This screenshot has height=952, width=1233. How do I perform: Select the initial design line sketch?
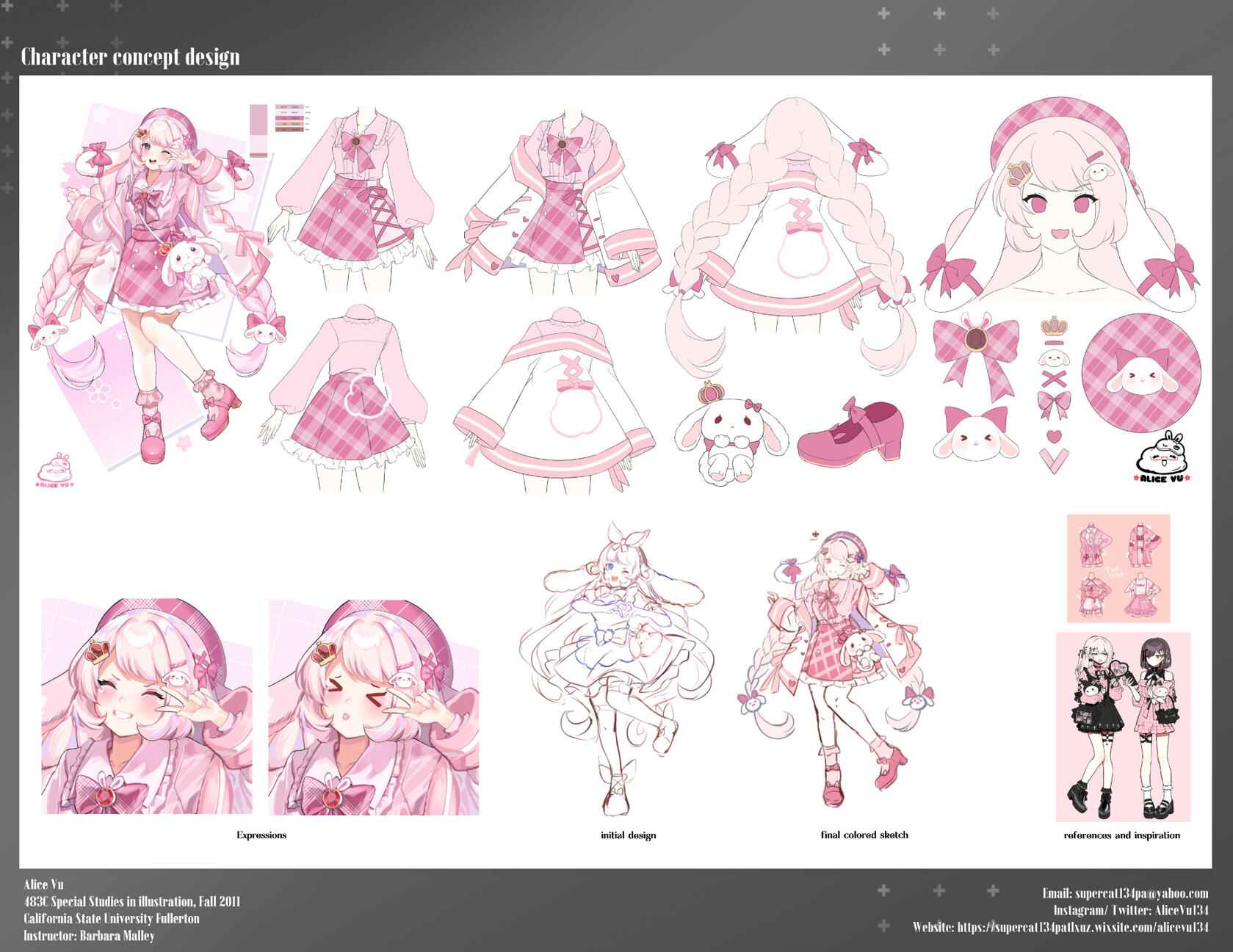pyautogui.click(x=618, y=669)
